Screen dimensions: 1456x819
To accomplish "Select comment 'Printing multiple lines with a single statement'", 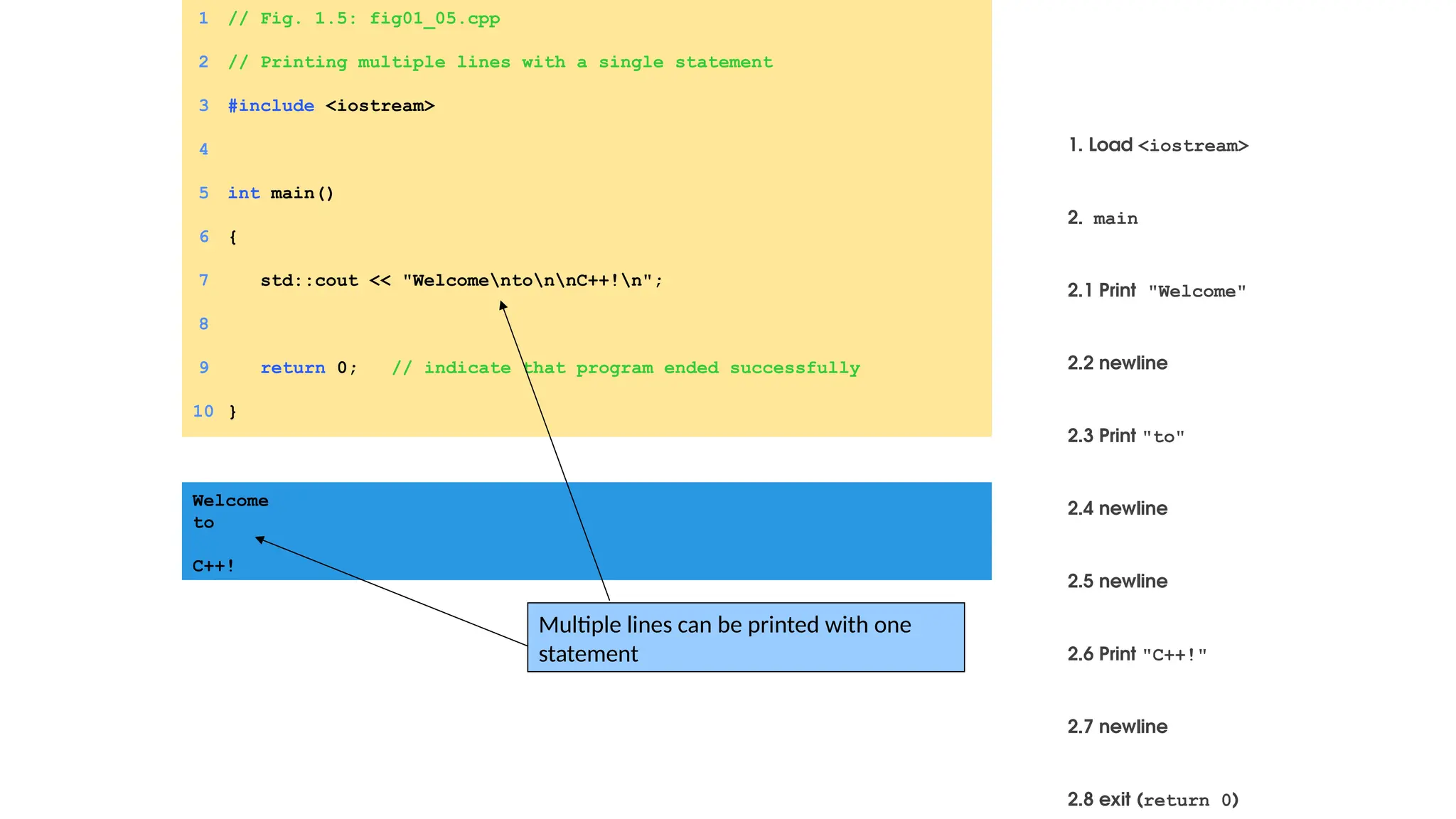I will click(x=500, y=63).
